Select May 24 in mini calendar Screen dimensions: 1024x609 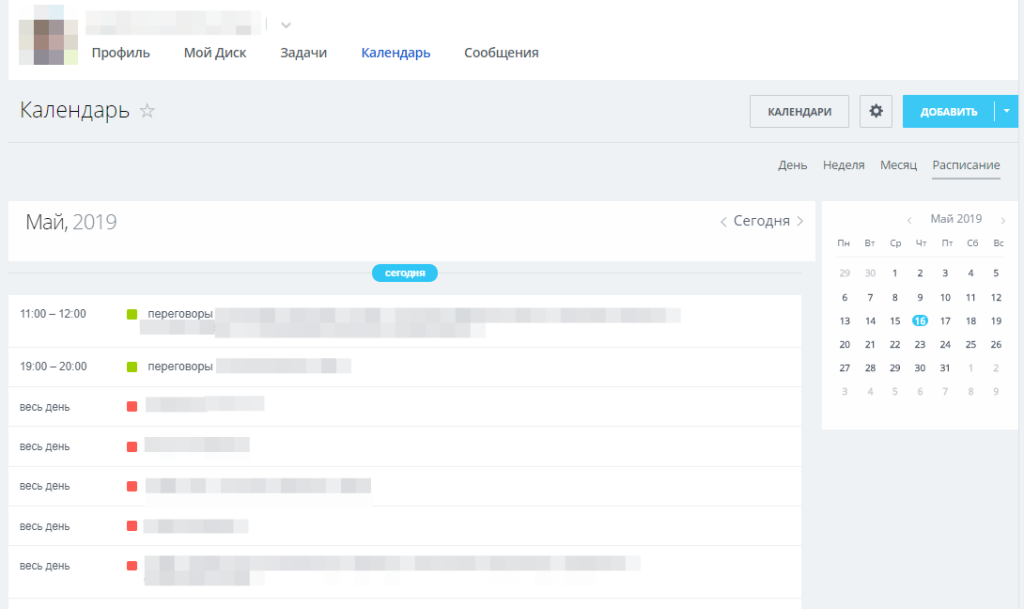pos(945,345)
